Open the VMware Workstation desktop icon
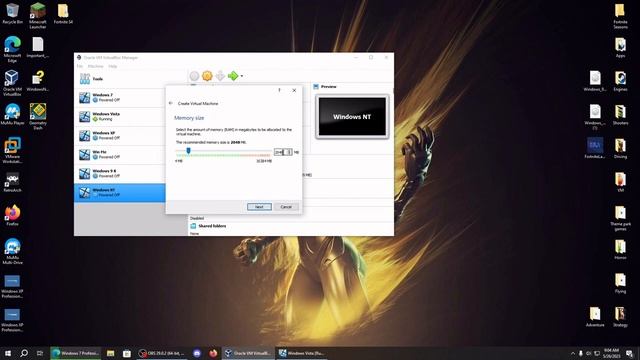Image resolution: width=640 pixels, height=360 pixels. tap(12, 150)
